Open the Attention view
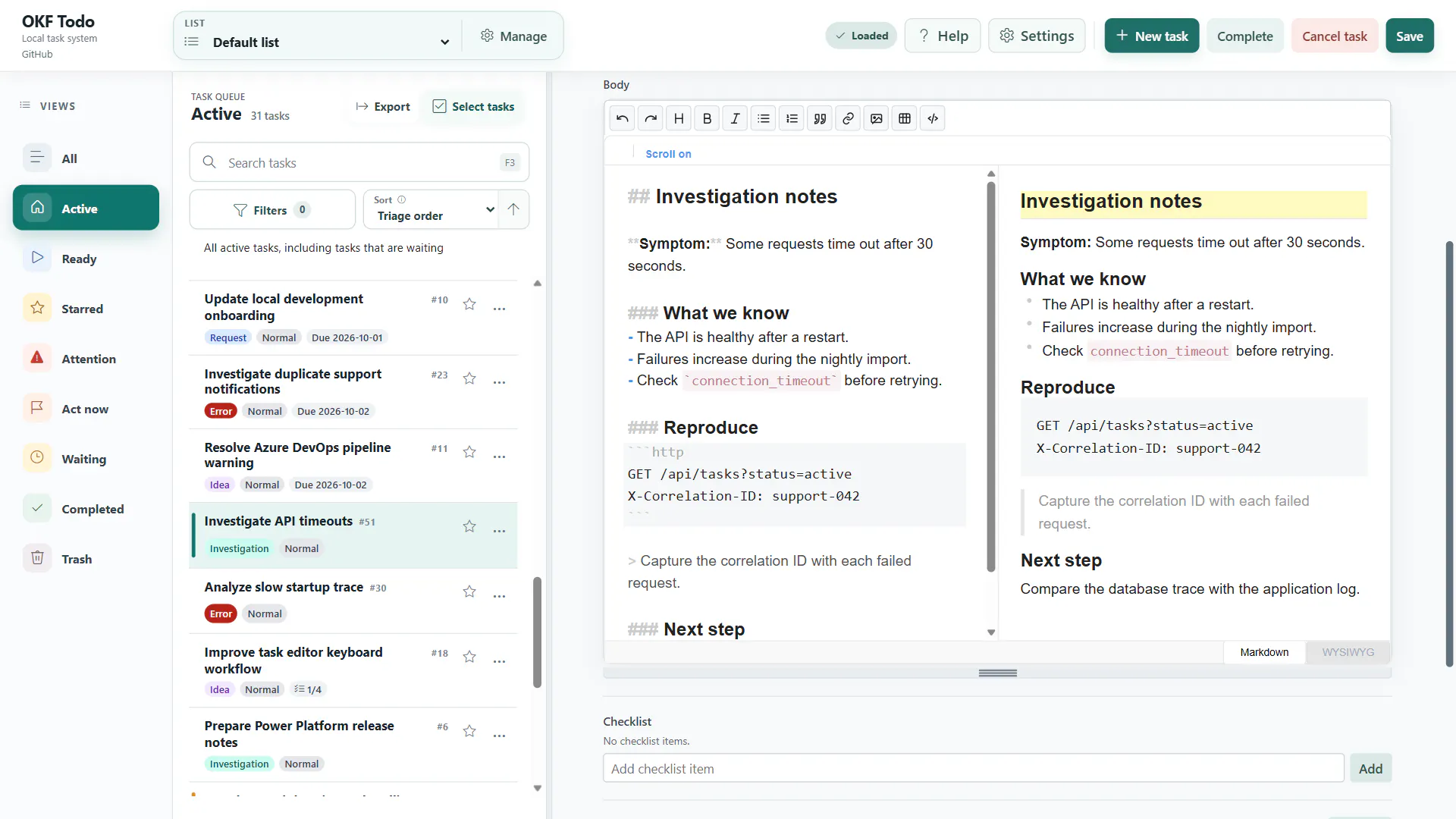 click(86, 359)
